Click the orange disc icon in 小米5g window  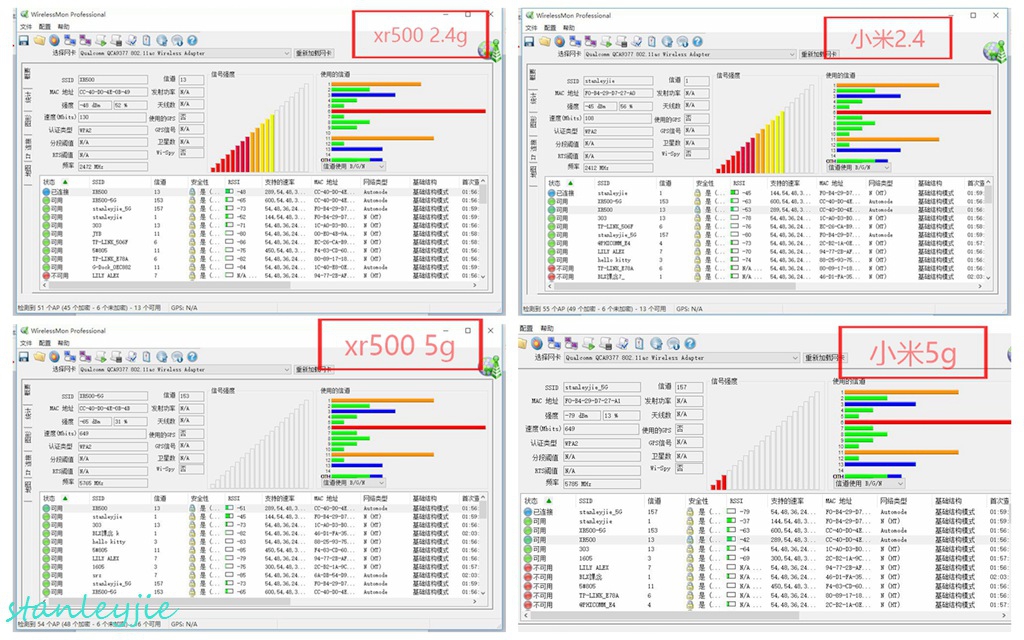tap(537, 344)
